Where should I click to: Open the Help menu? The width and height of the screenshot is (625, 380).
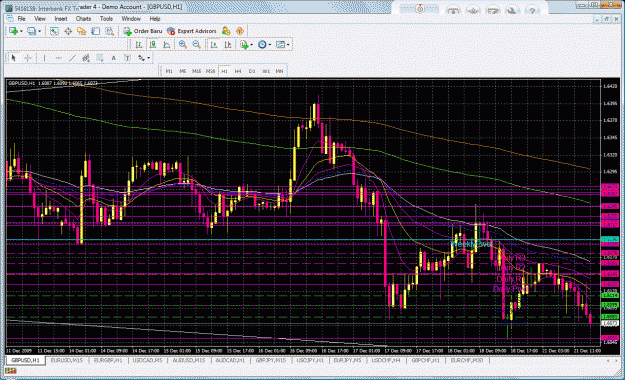point(155,19)
